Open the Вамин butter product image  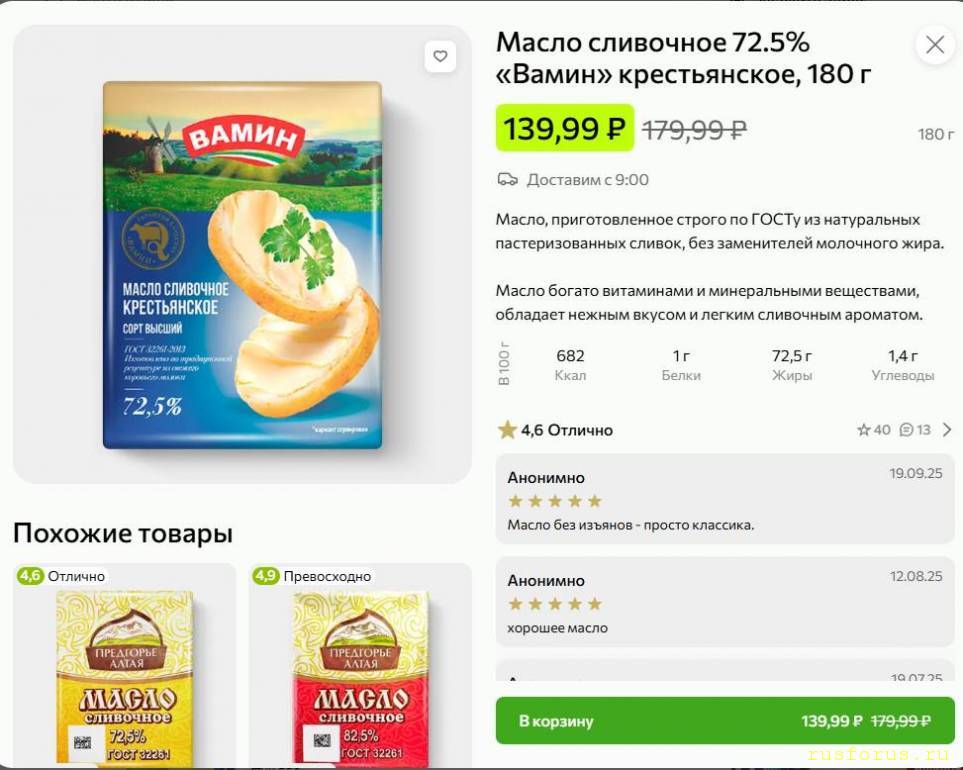[242, 265]
